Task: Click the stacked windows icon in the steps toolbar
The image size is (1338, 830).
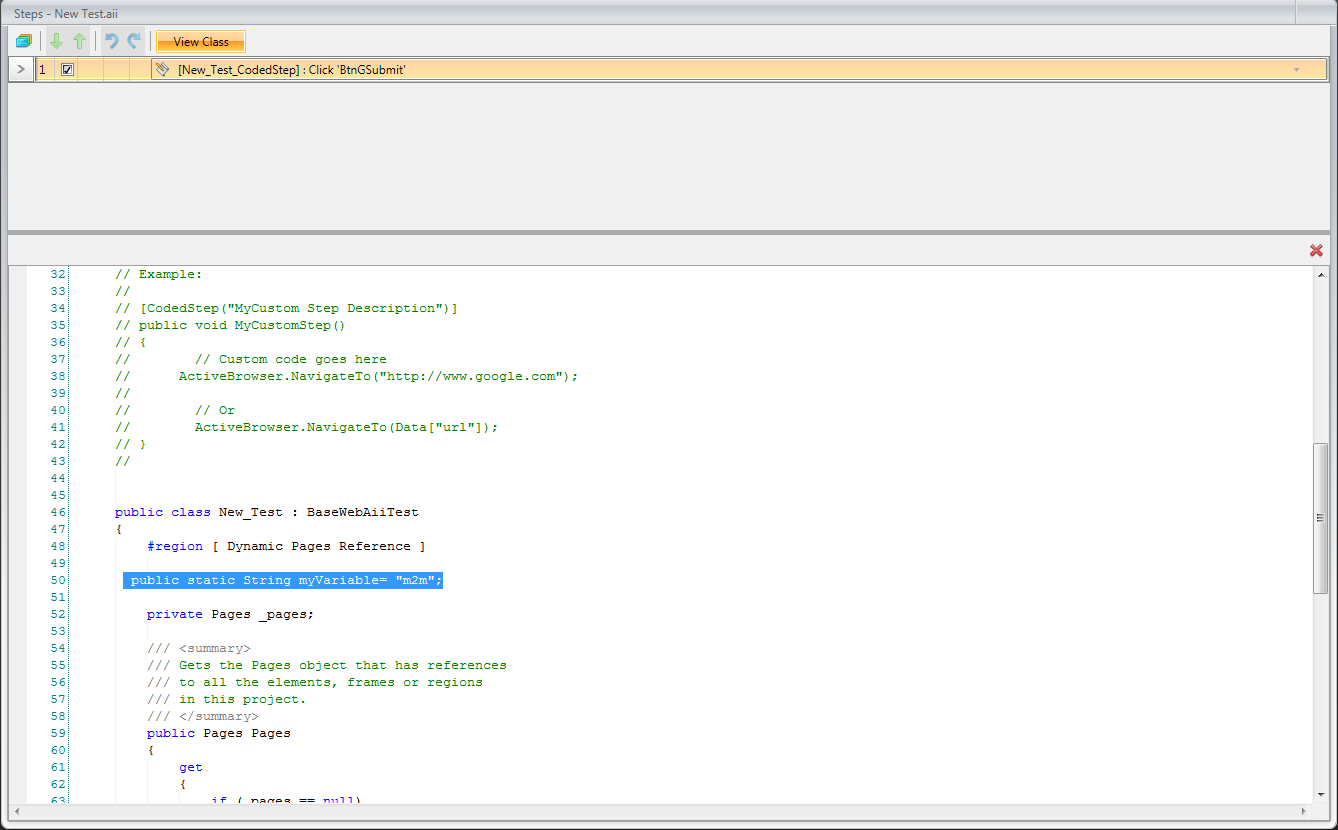Action: point(24,41)
